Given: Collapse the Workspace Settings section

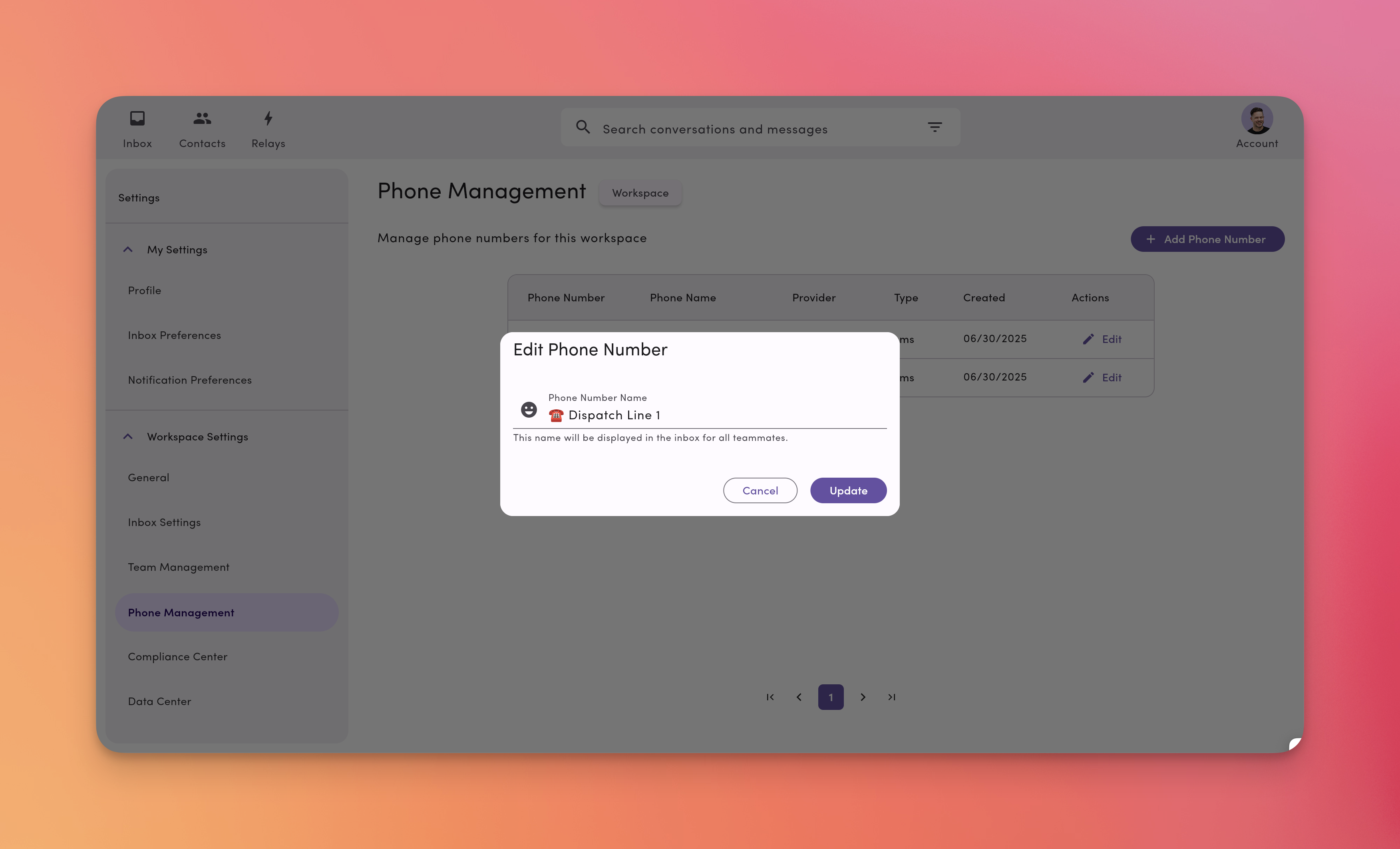Looking at the screenshot, I should (x=128, y=437).
